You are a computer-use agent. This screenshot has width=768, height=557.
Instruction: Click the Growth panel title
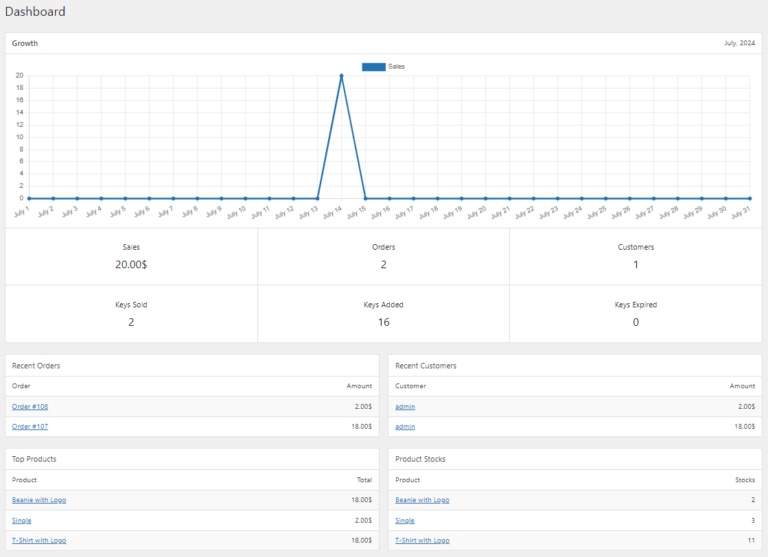tap(25, 43)
